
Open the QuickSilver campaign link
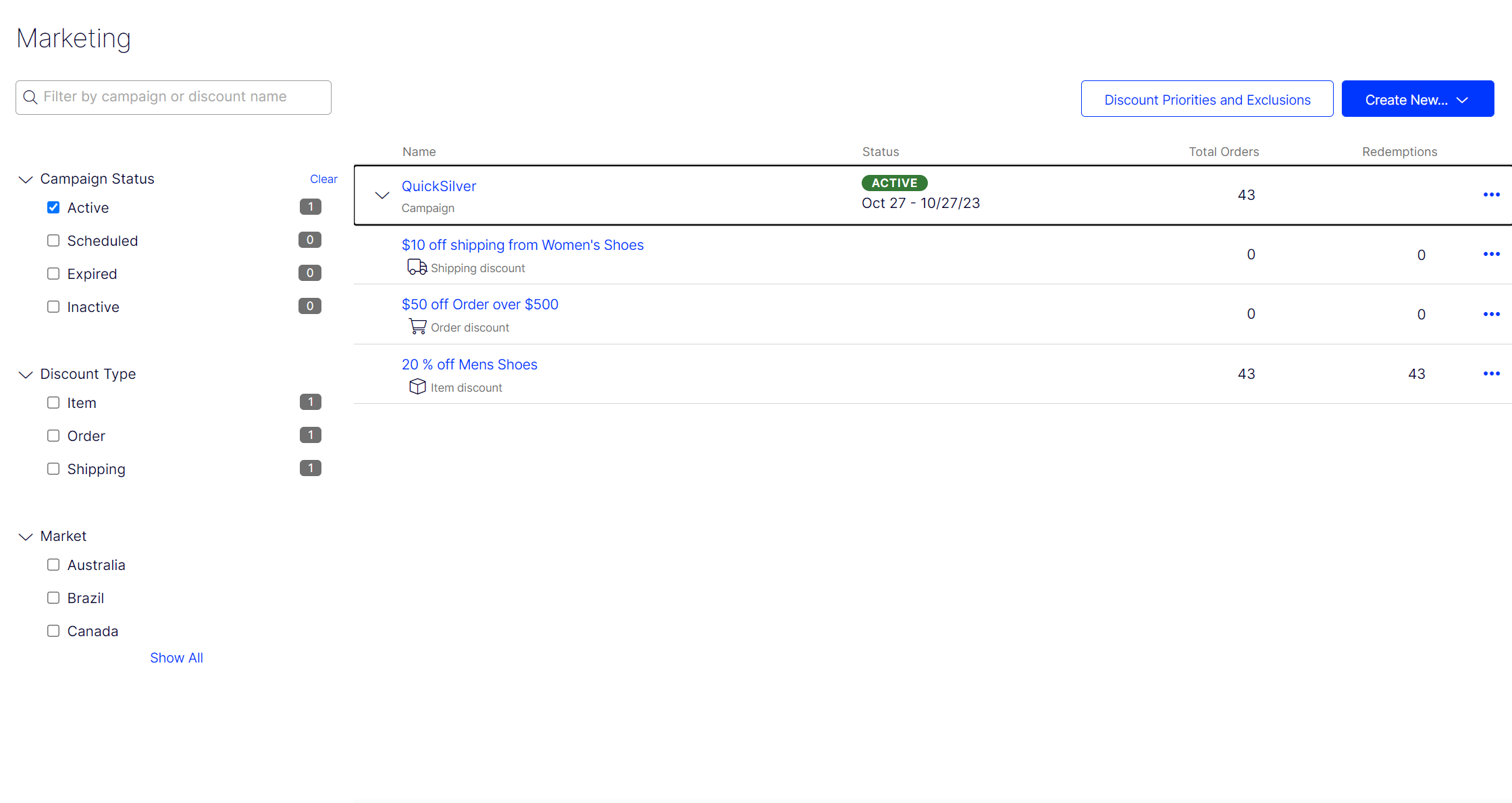pos(438,186)
